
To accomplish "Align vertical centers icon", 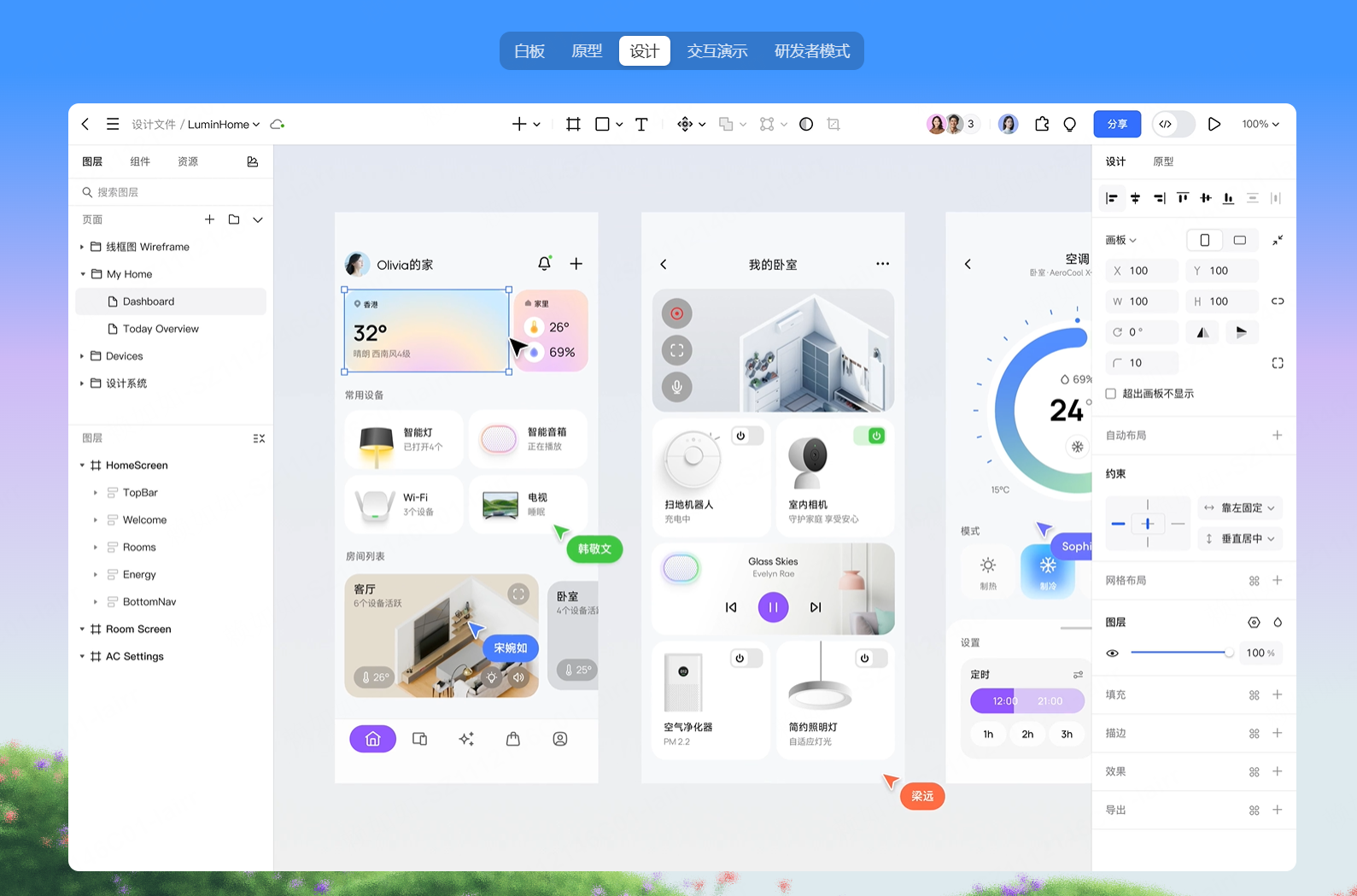I will [x=1206, y=198].
